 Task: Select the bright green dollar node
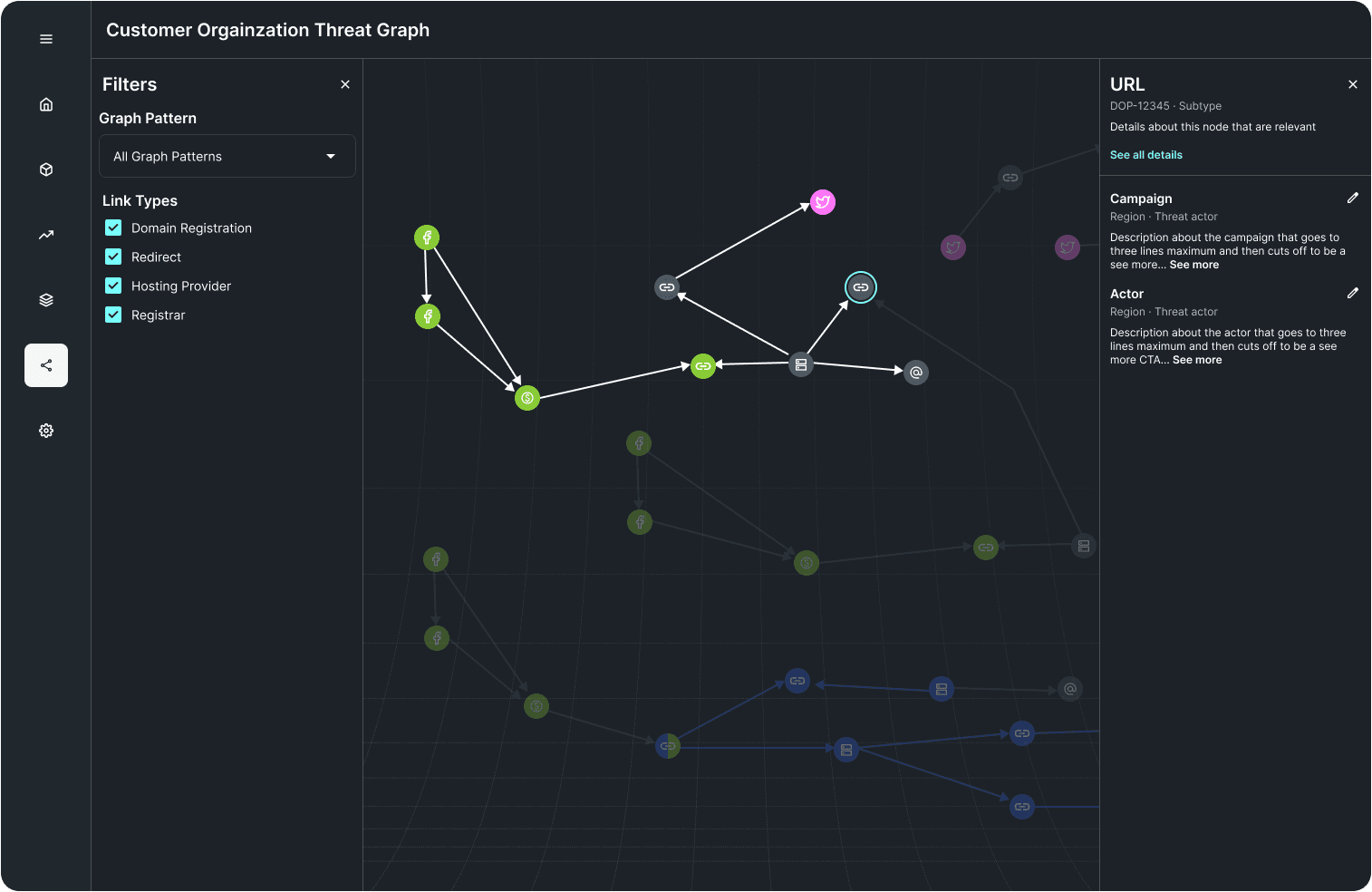coord(527,398)
